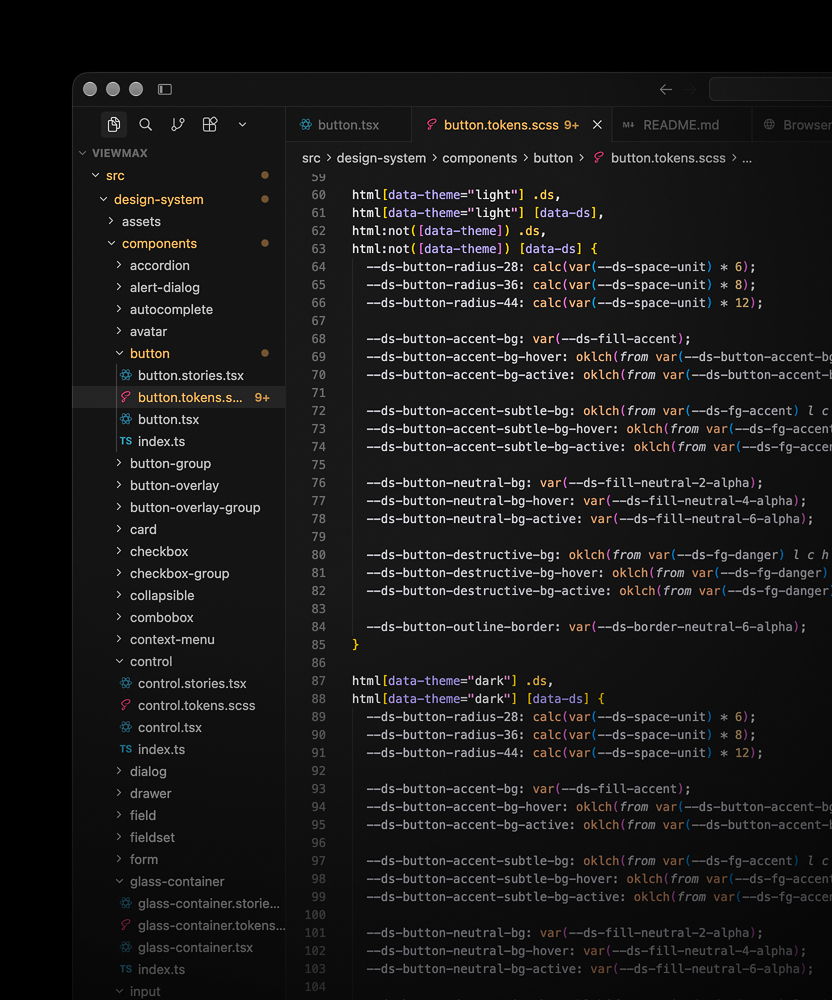Open button.tsx in the explorer
The height and width of the screenshot is (1000, 832).
click(168, 420)
